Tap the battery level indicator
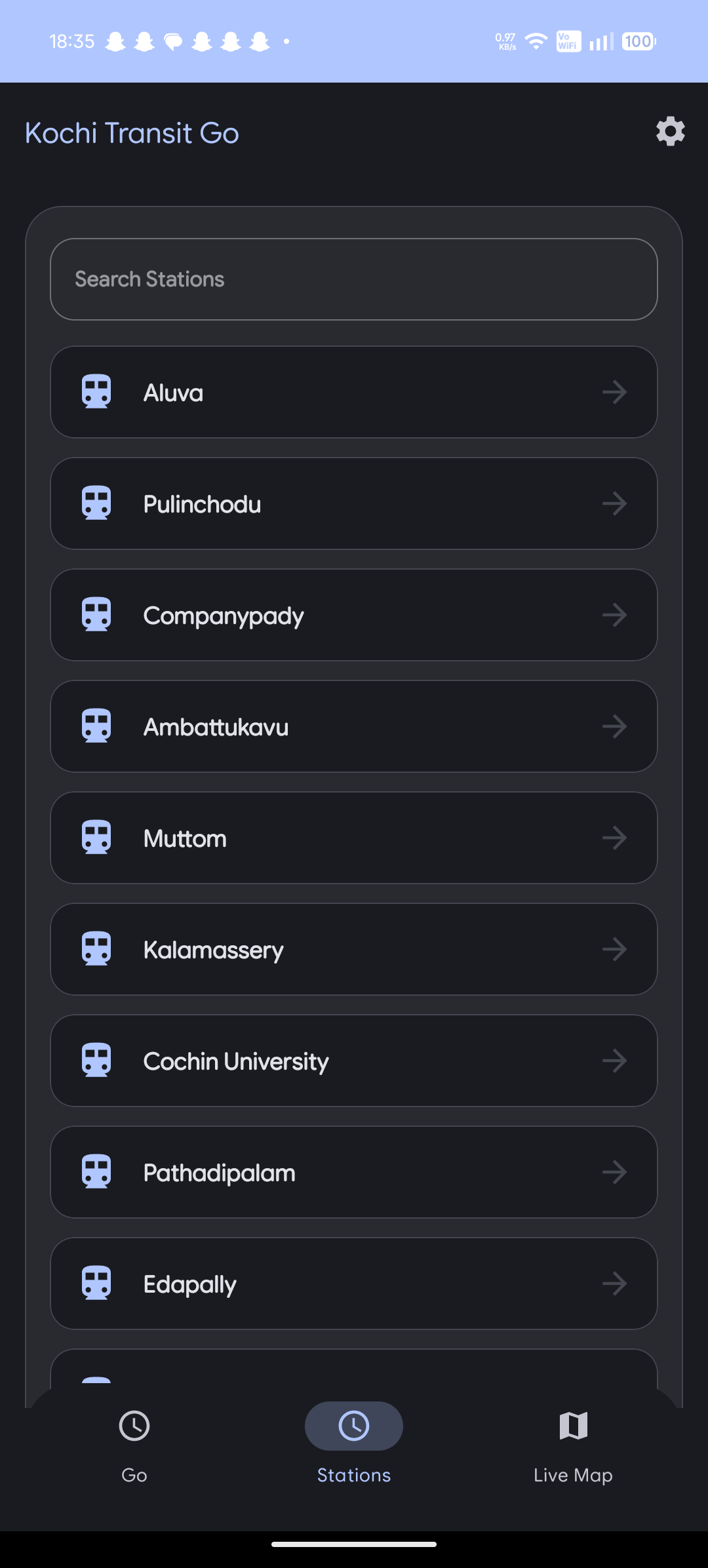This screenshot has height=1568, width=708. coord(639,41)
